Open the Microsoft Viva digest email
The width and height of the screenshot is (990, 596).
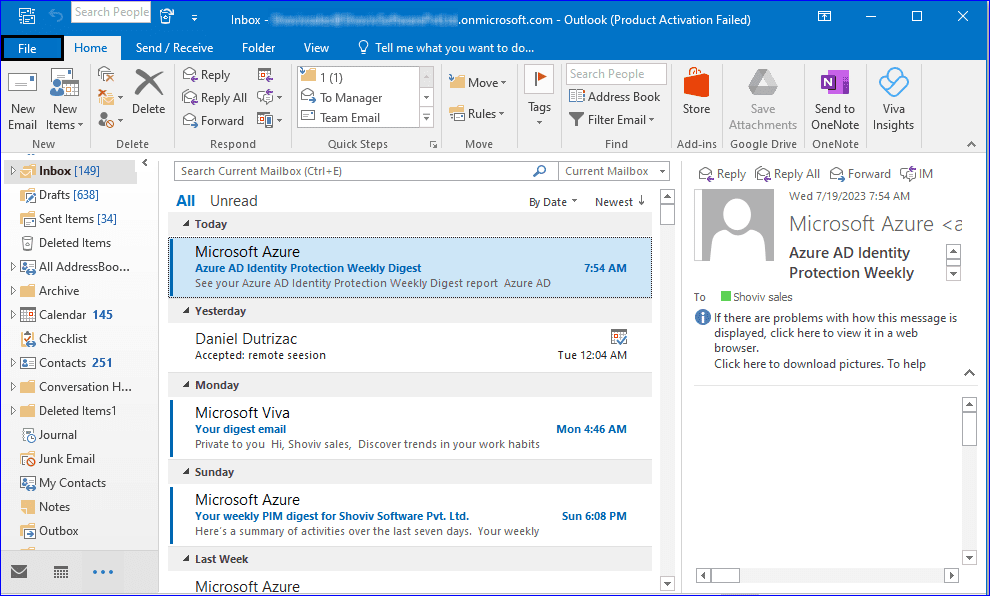(x=410, y=427)
